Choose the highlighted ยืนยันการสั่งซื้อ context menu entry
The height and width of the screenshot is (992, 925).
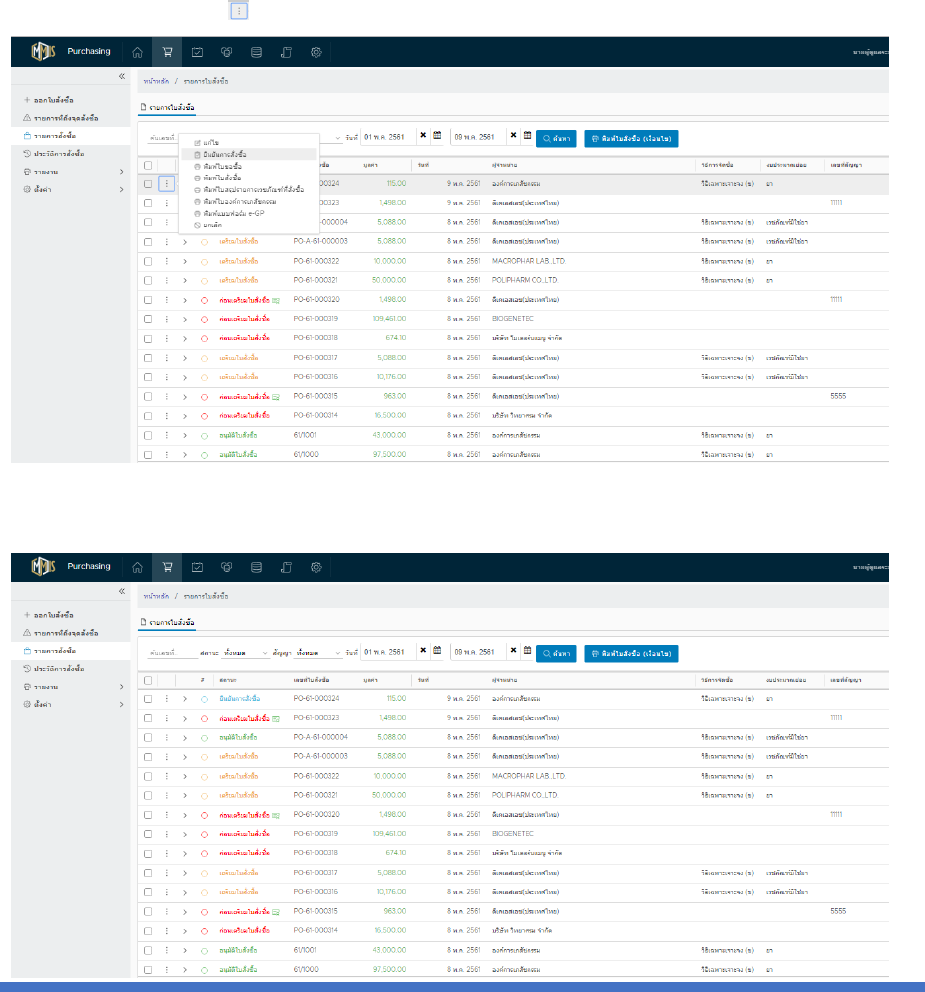pyautogui.click(x=249, y=154)
